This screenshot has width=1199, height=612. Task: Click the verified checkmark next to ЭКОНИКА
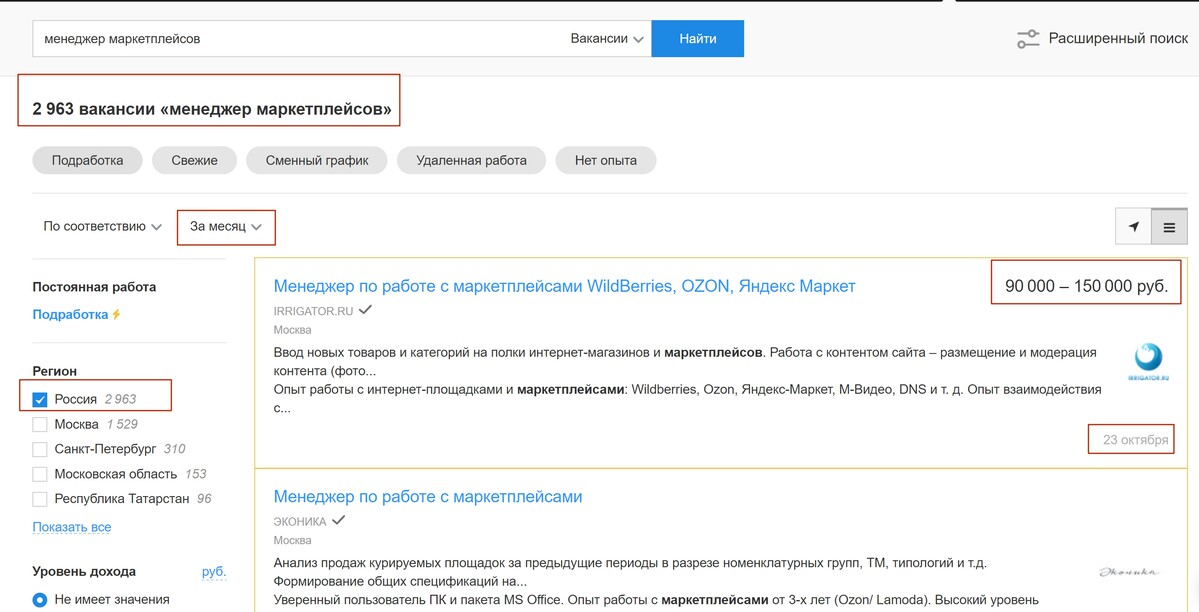pyautogui.click(x=338, y=520)
